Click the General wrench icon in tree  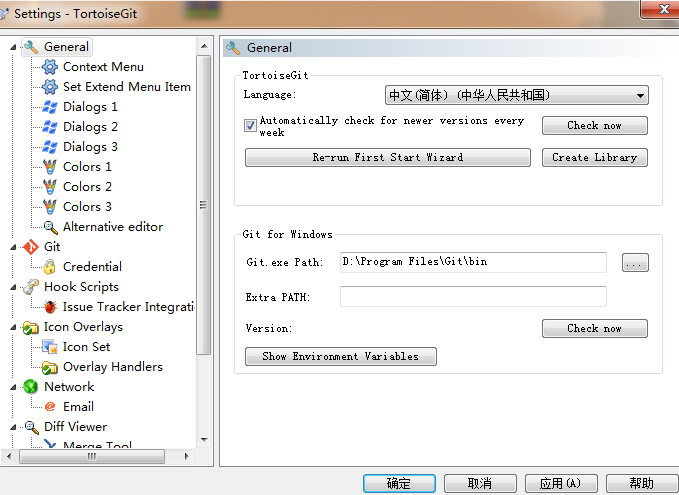point(31,47)
